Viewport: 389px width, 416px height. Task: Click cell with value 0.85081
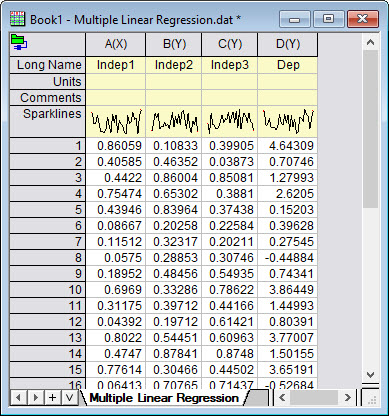tap(230, 178)
